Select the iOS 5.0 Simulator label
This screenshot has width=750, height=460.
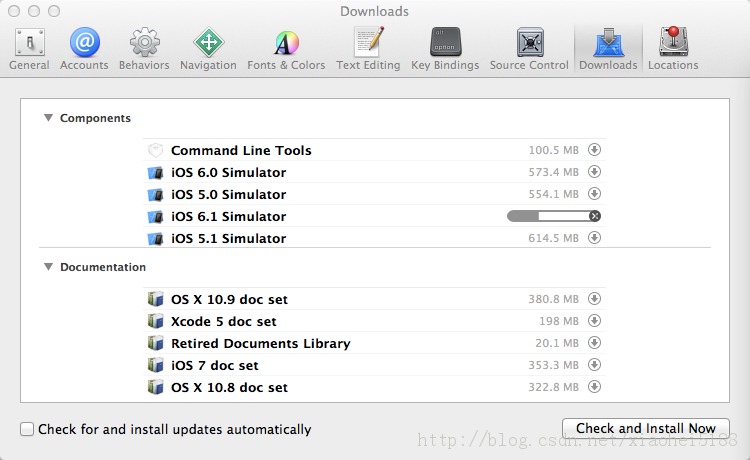[229, 194]
